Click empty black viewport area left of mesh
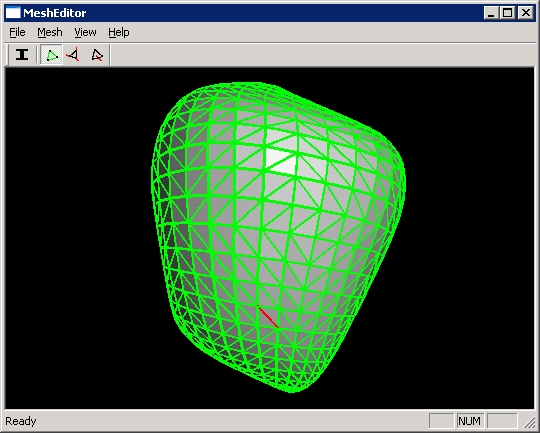Viewport: 540px width, 433px height. click(76, 238)
